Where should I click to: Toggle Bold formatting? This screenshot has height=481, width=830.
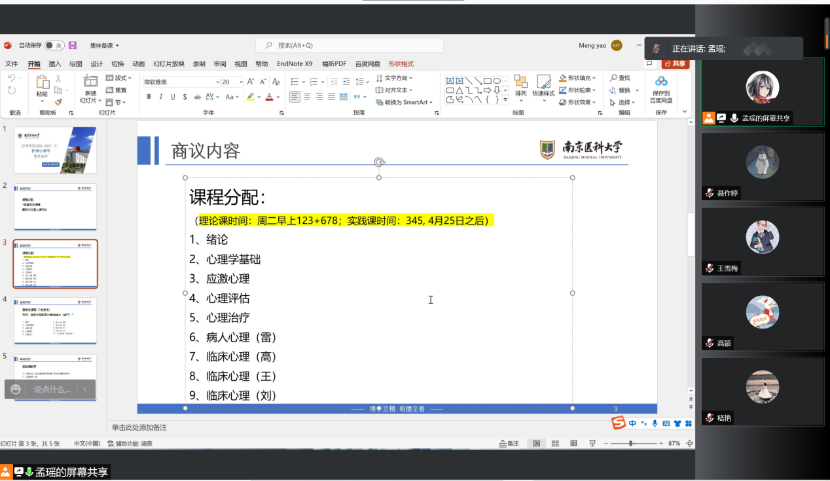pyautogui.click(x=148, y=97)
